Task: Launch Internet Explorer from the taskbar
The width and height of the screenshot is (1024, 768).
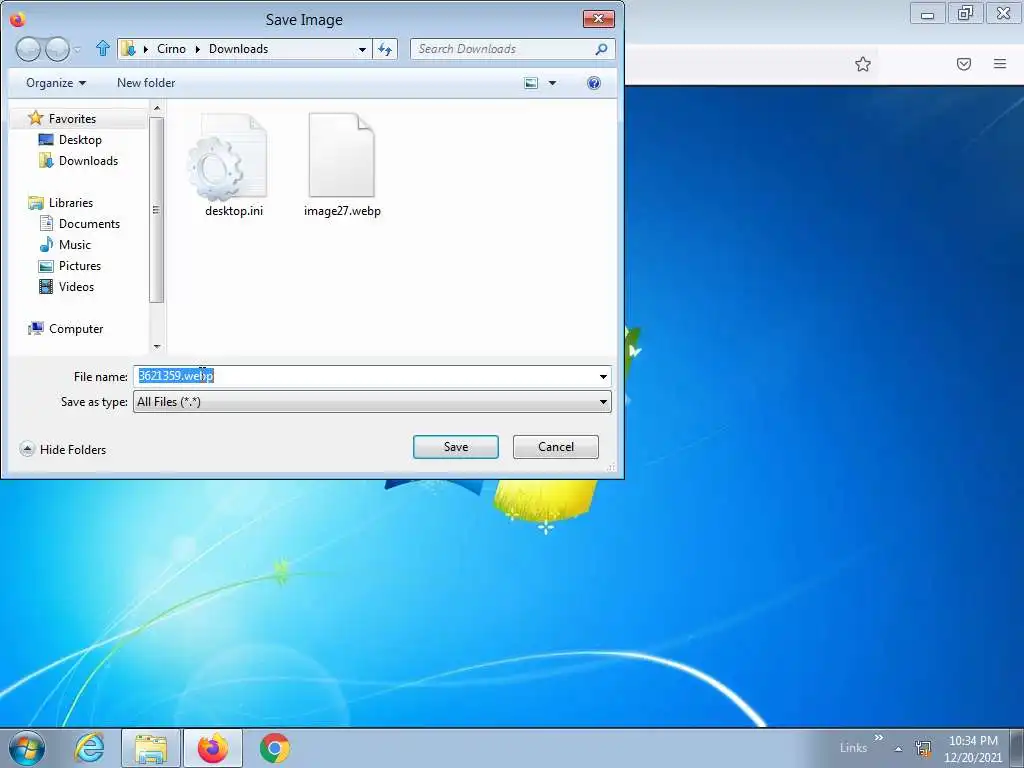Action: pos(89,748)
